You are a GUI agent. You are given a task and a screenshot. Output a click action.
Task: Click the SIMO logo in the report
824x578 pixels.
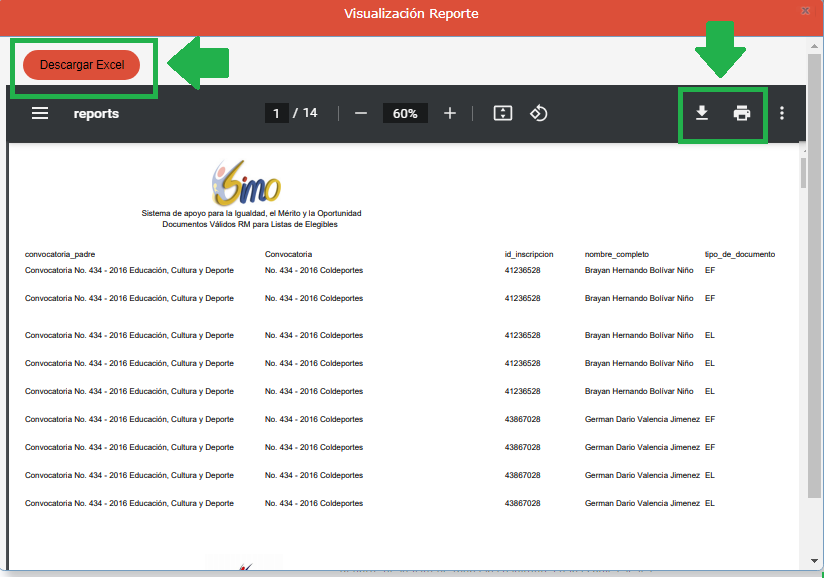coord(247,183)
